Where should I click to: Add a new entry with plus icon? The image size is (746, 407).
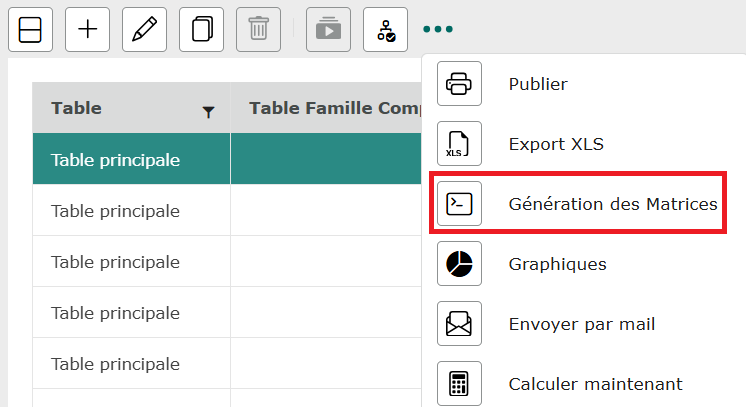[x=88, y=29]
